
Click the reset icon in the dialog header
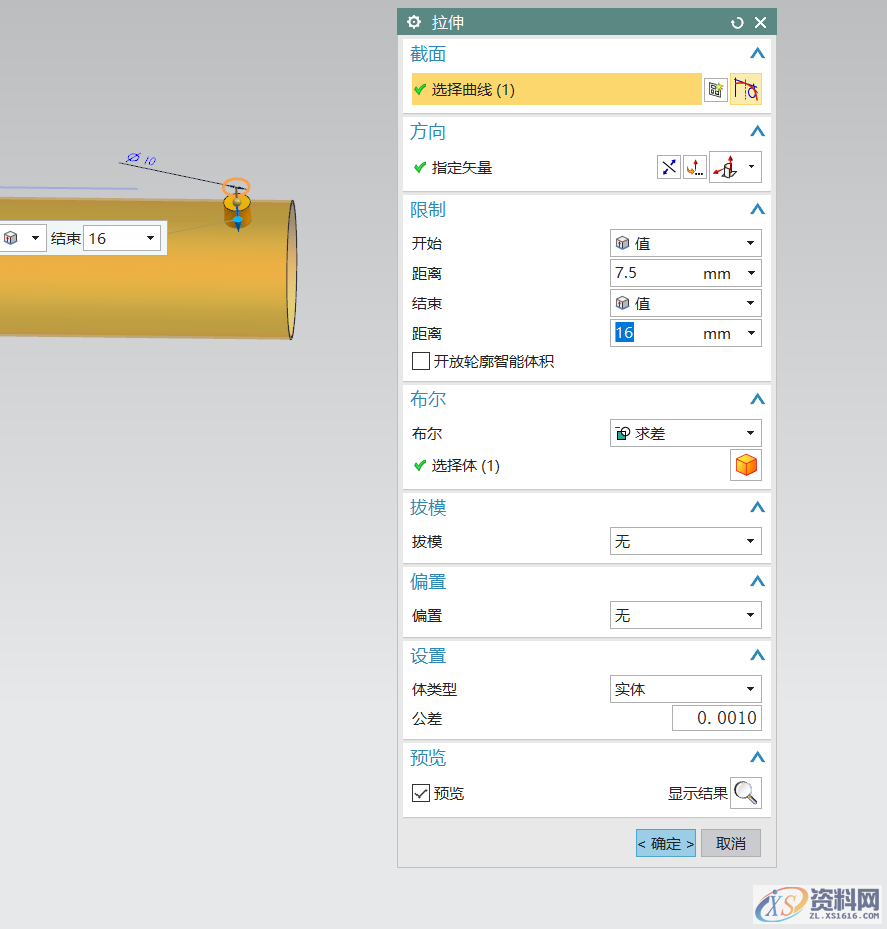tap(739, 21)
